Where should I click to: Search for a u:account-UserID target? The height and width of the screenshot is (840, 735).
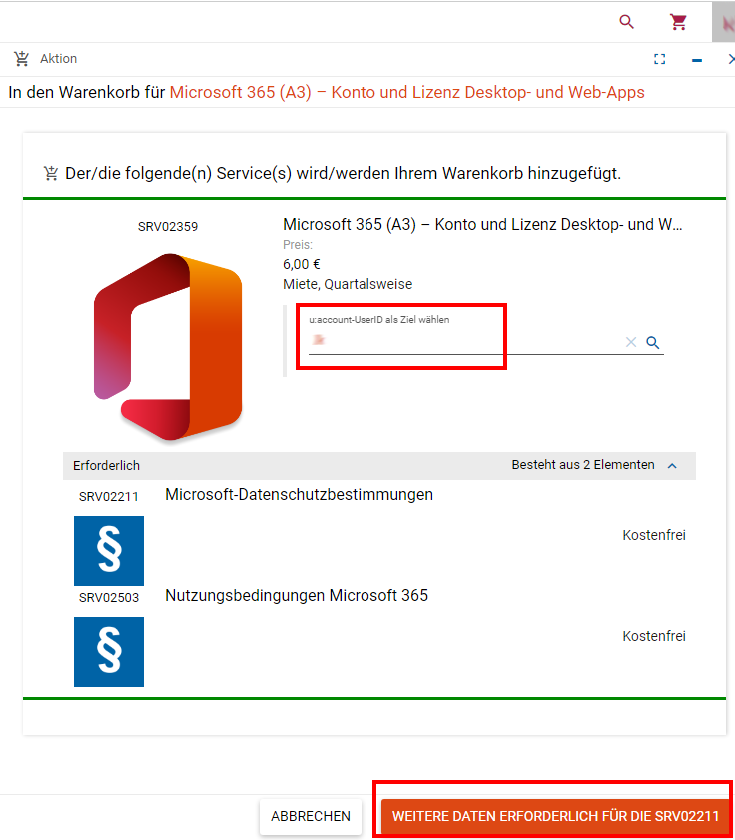(x=653, y=342)
